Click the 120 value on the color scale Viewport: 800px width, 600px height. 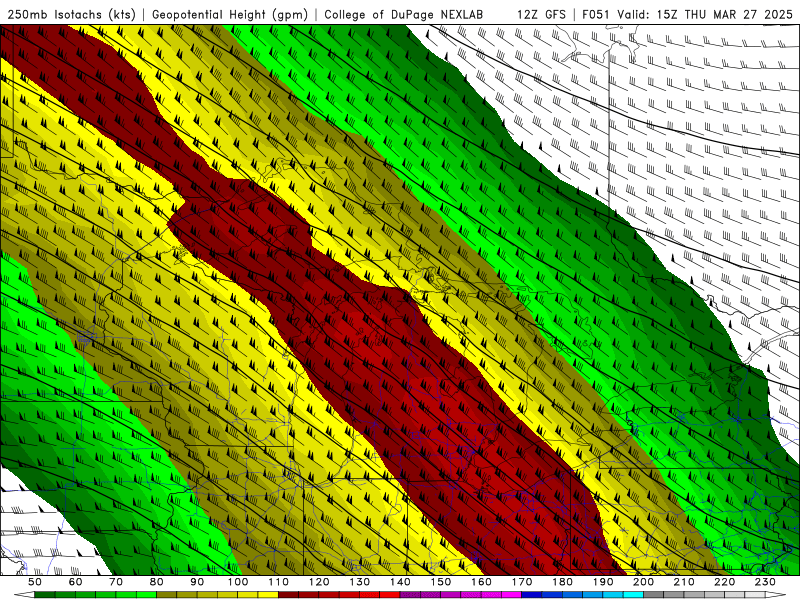pyautogui.click(x=319, y=582)
